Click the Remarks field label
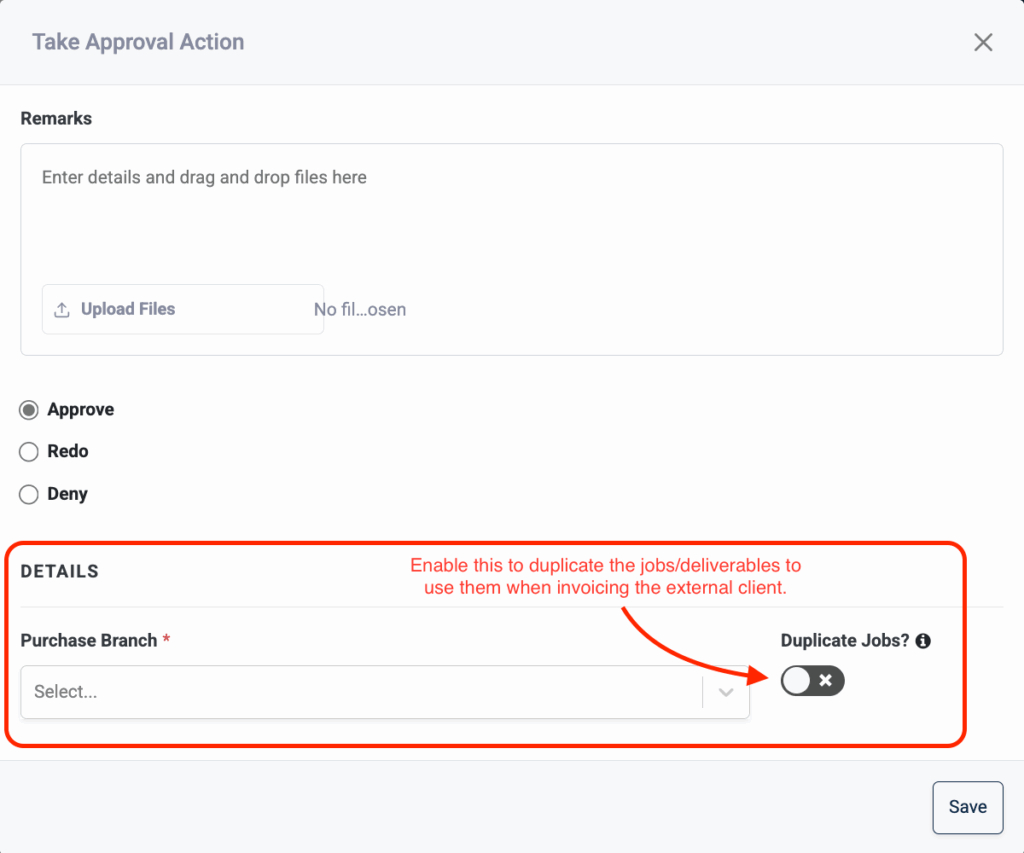This screenshot has width=1024, height=853. [x=56, y=118]
